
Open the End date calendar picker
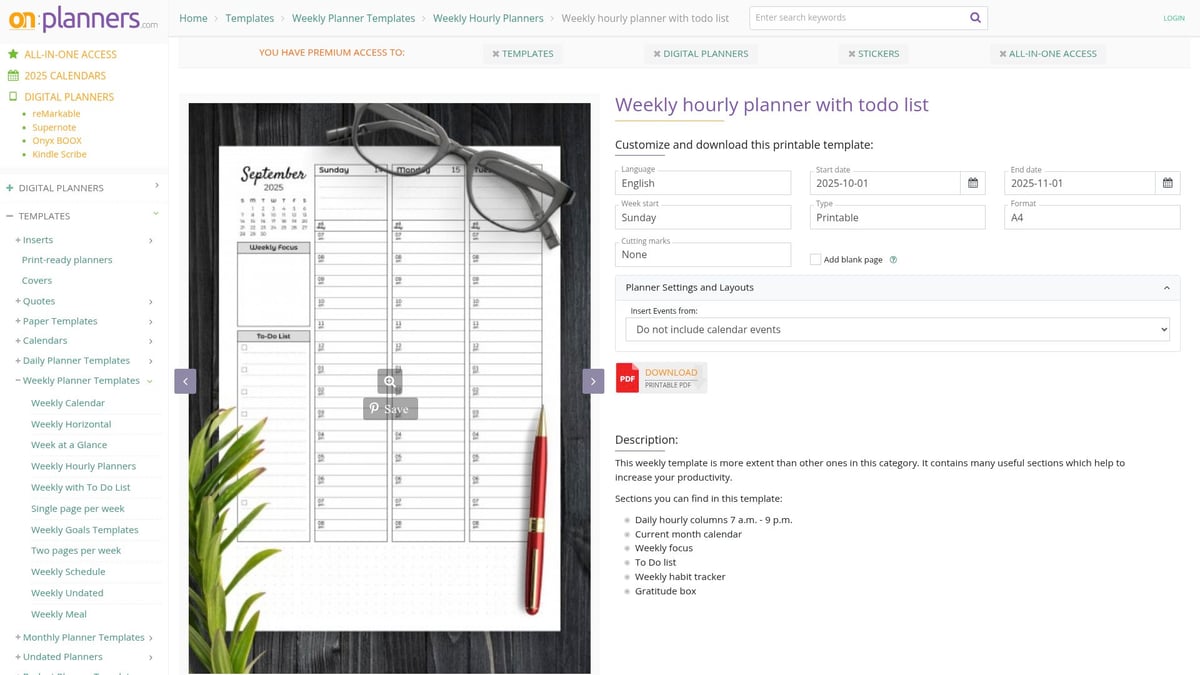[x=1167, y=183]
